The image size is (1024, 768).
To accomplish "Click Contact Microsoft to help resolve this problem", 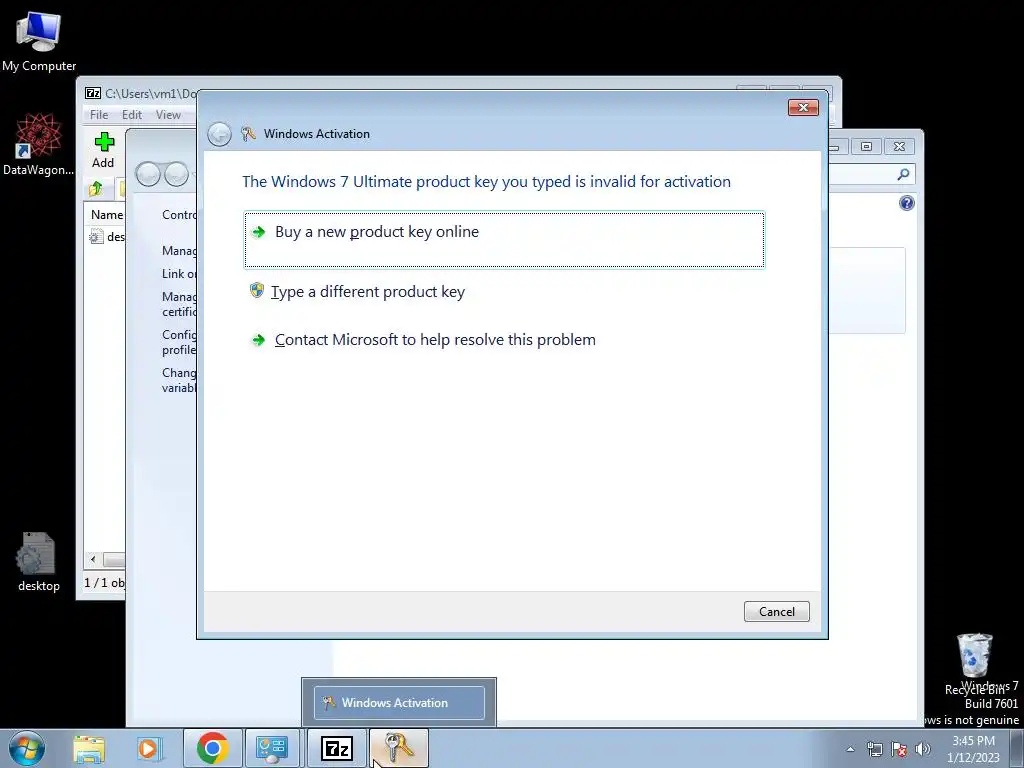I will [x=423, y=340].
